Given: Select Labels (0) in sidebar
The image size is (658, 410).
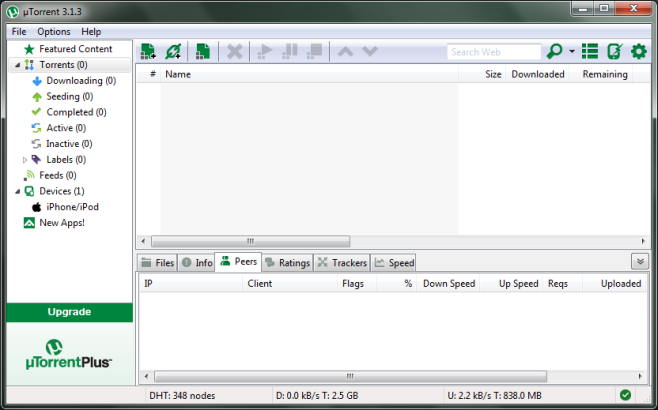Looking at the screenshot, I should click(x=66, y=159).
